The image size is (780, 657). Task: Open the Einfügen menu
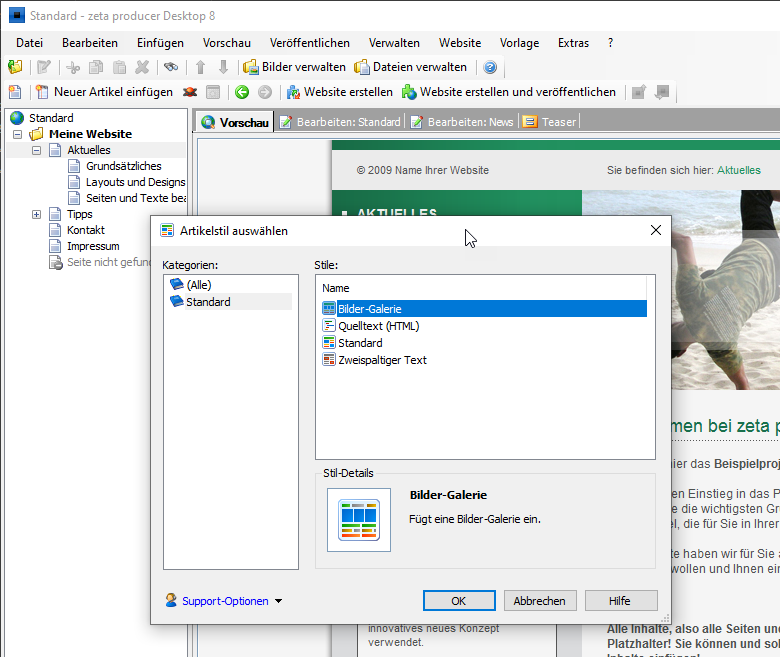(160, 43)
